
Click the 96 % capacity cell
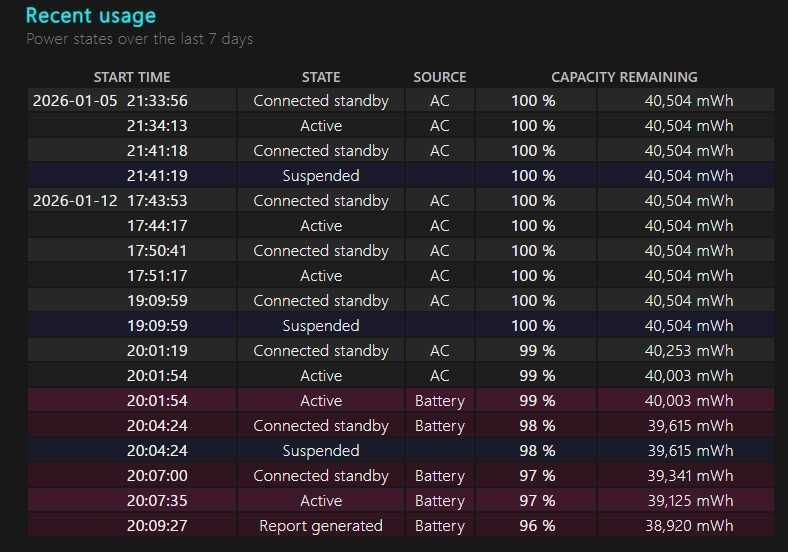533,526
